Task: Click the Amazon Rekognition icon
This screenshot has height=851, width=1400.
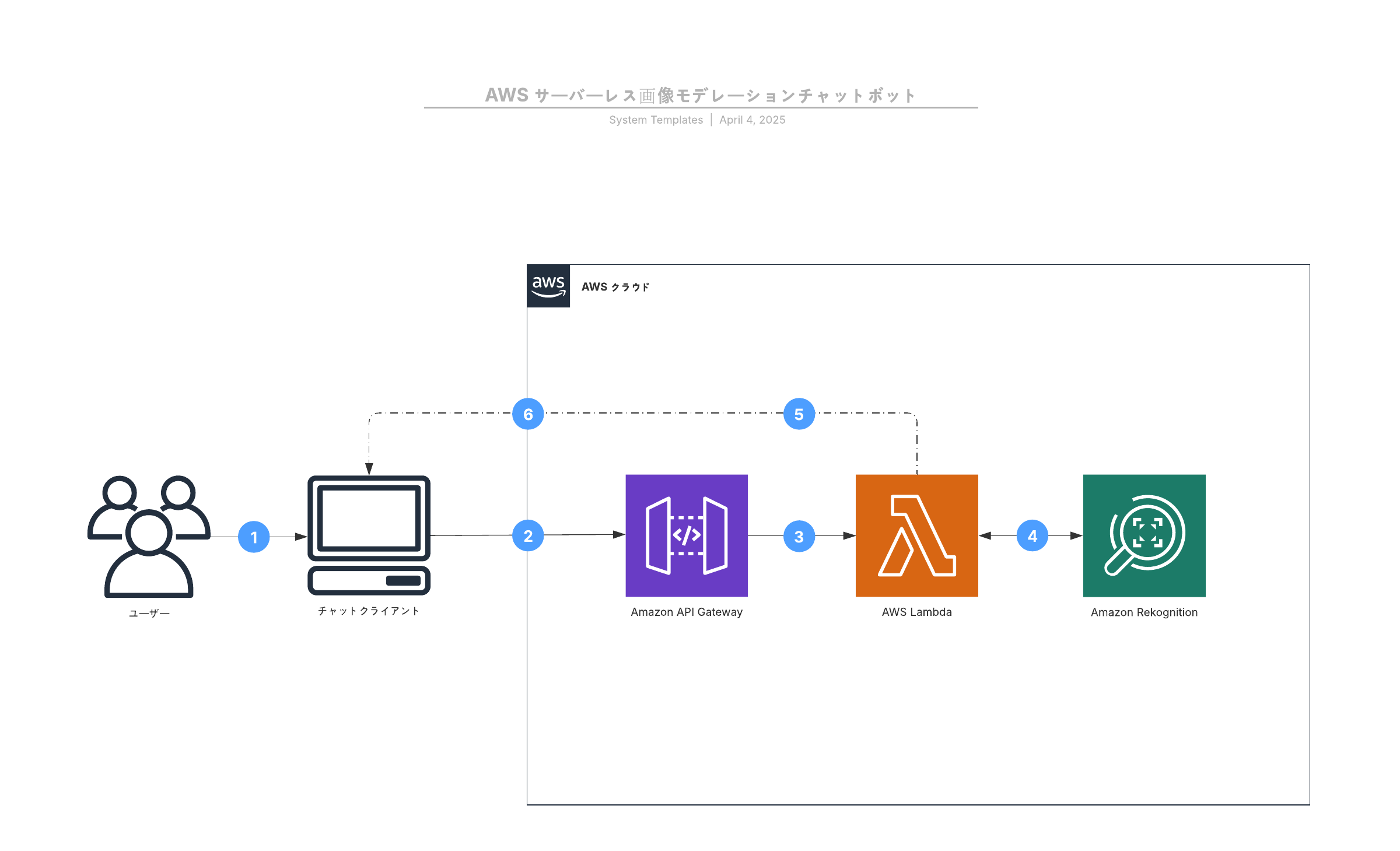Action: [x=1144, y=535]
